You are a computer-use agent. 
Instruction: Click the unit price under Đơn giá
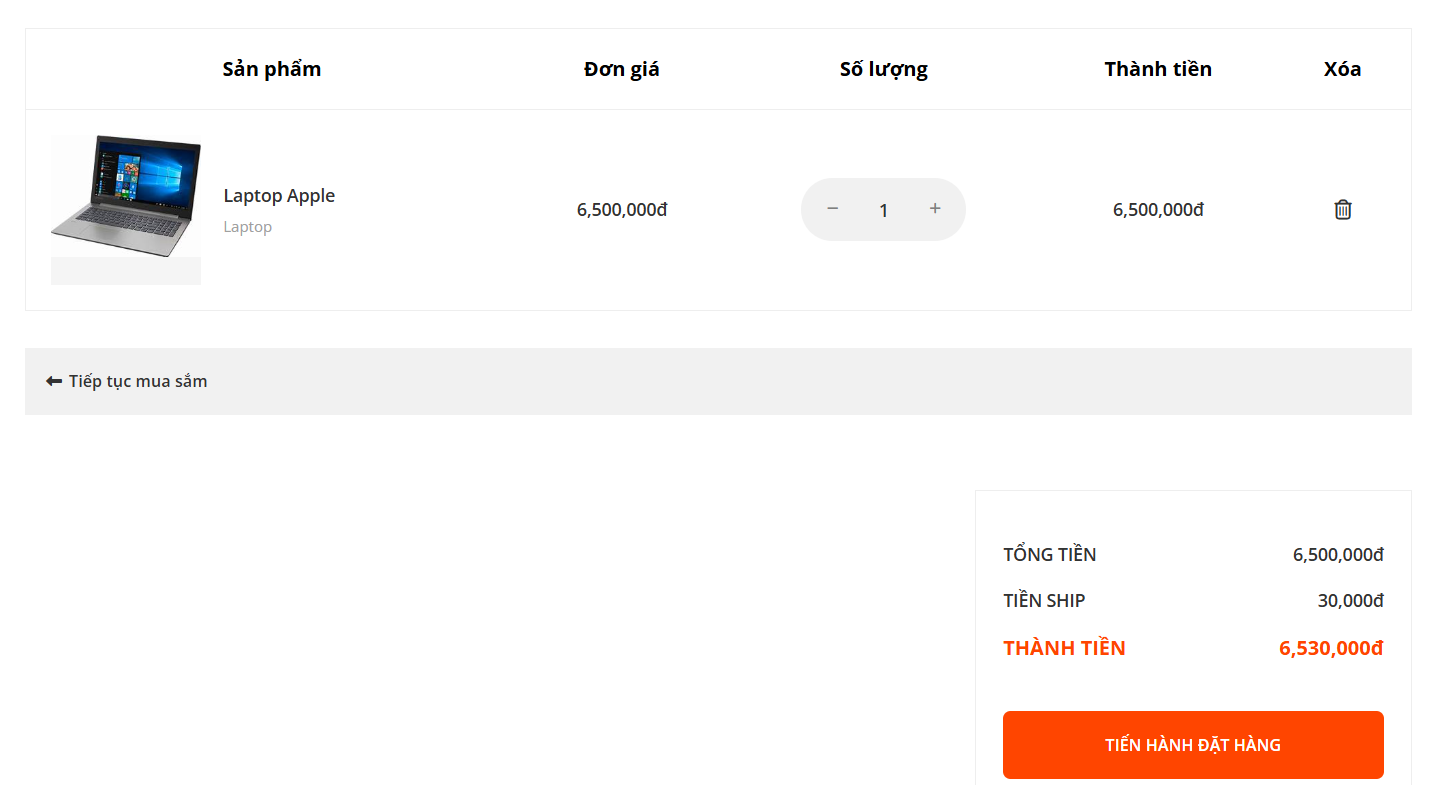click(621, 210)
